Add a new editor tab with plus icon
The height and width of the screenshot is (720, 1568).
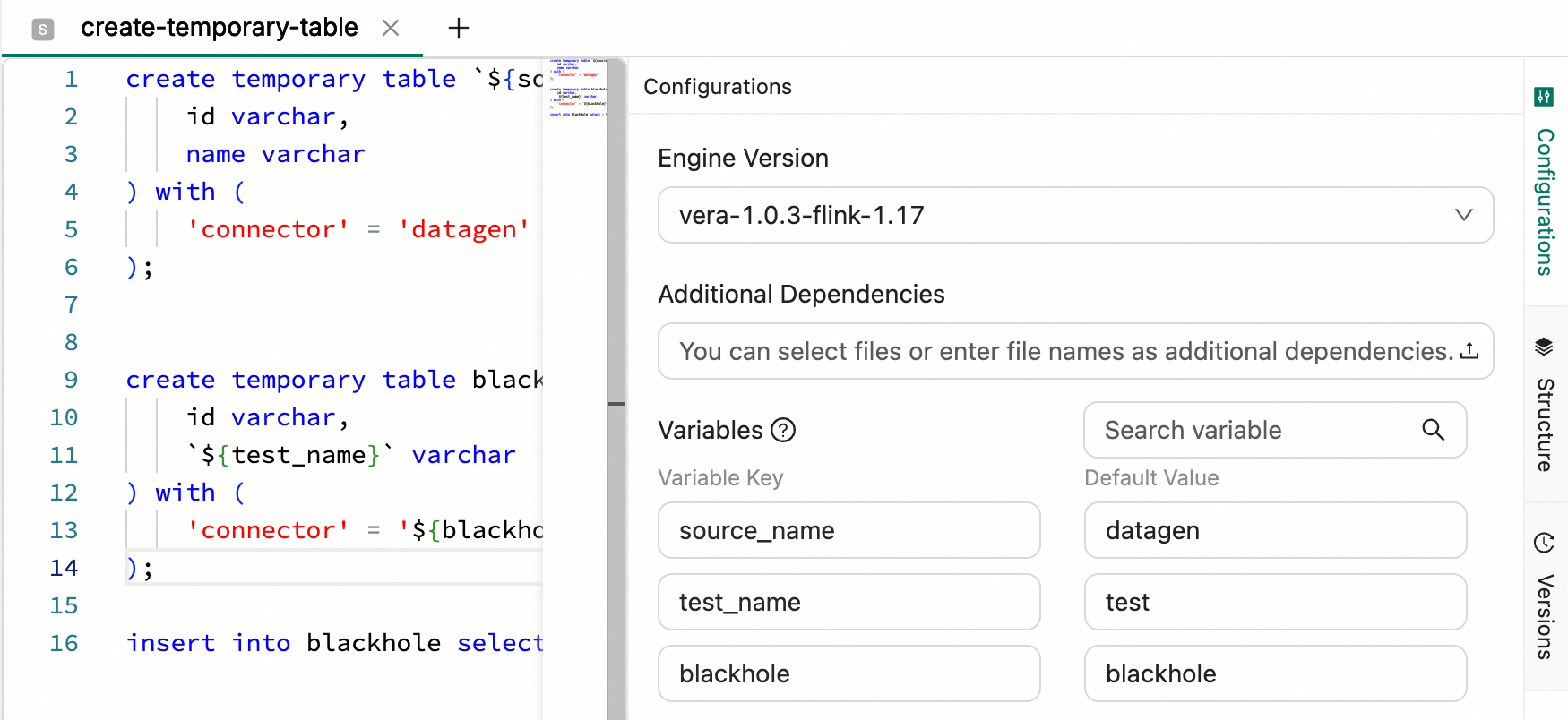coord(459,28)
